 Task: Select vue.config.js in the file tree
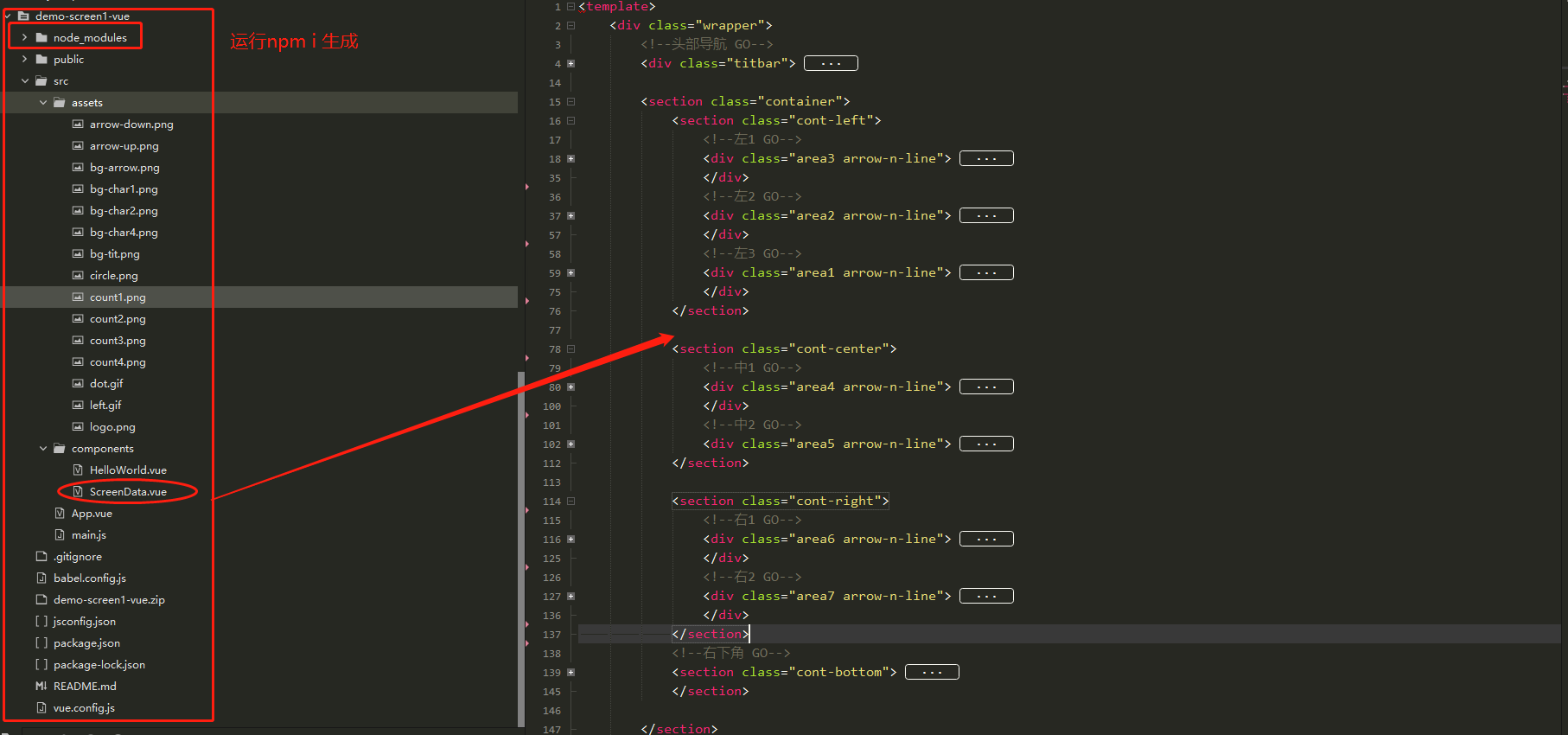point(84,708)
